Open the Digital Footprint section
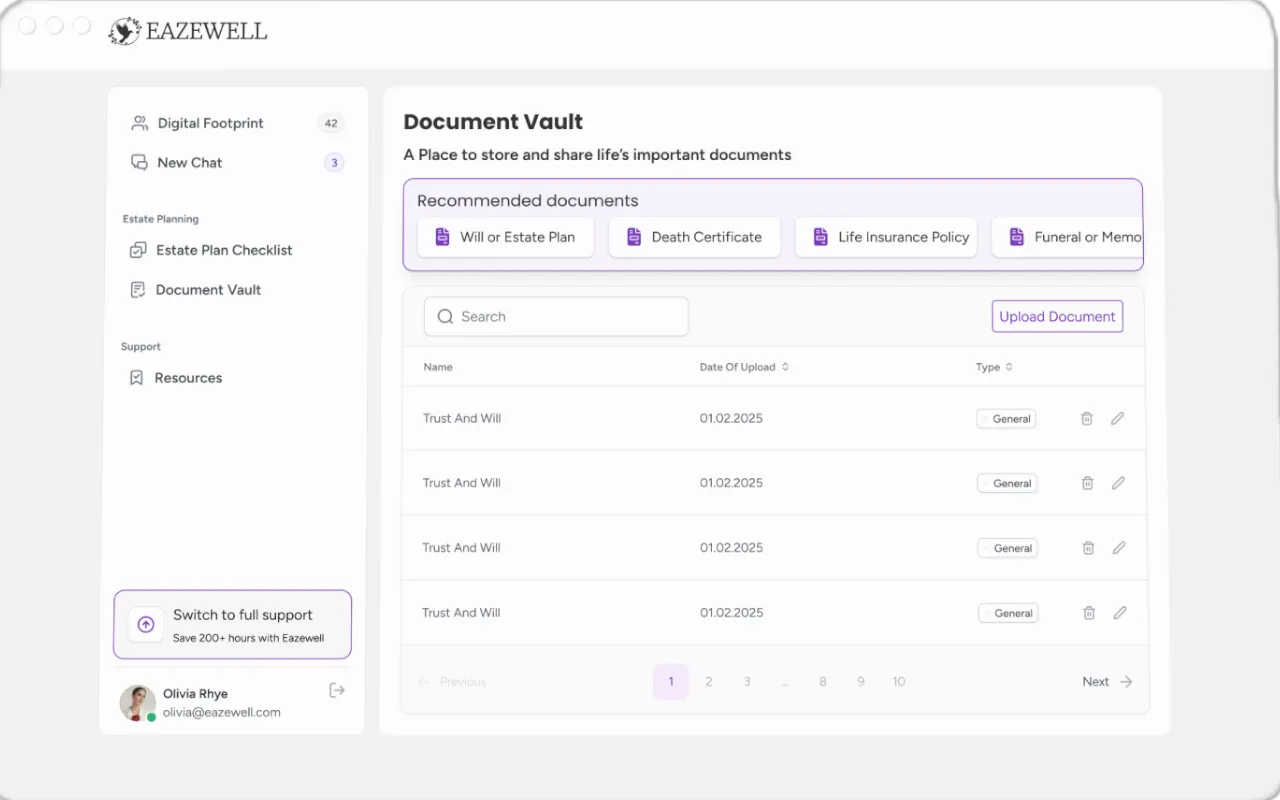The image size is (1280, 800). click(x=210, y=123)
